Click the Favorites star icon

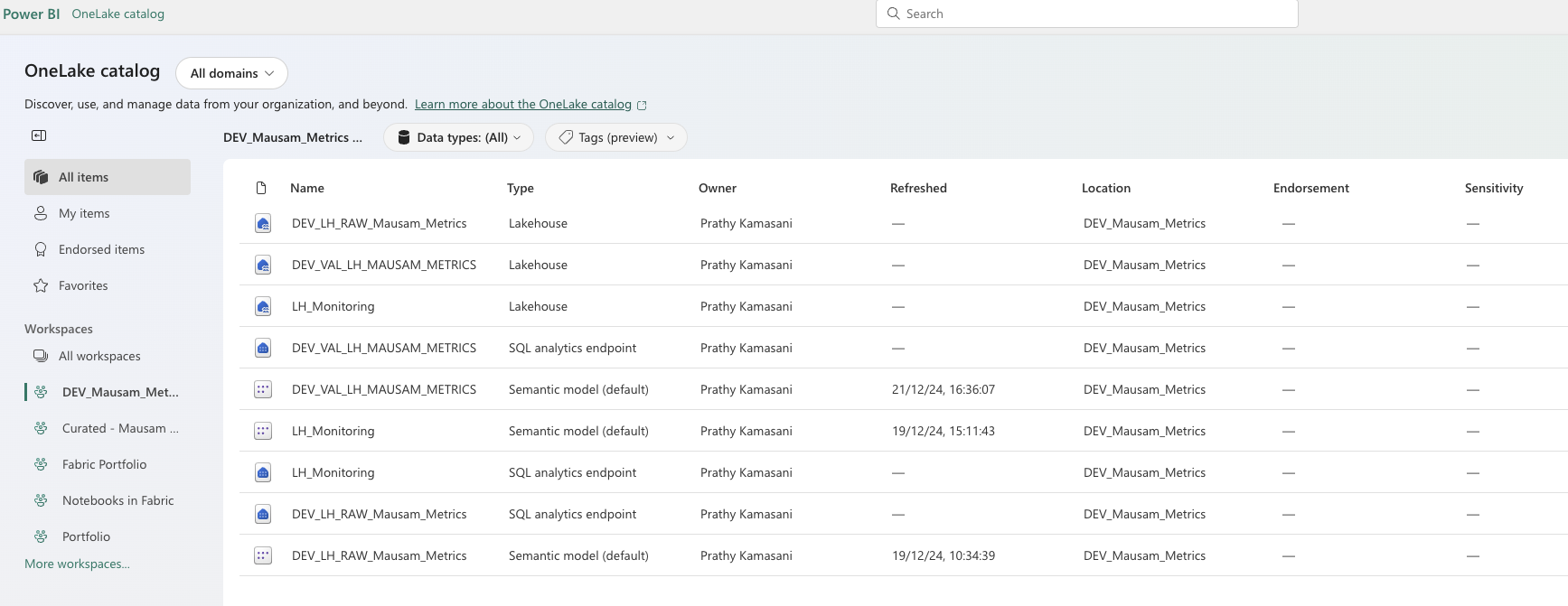click(41, 285)
